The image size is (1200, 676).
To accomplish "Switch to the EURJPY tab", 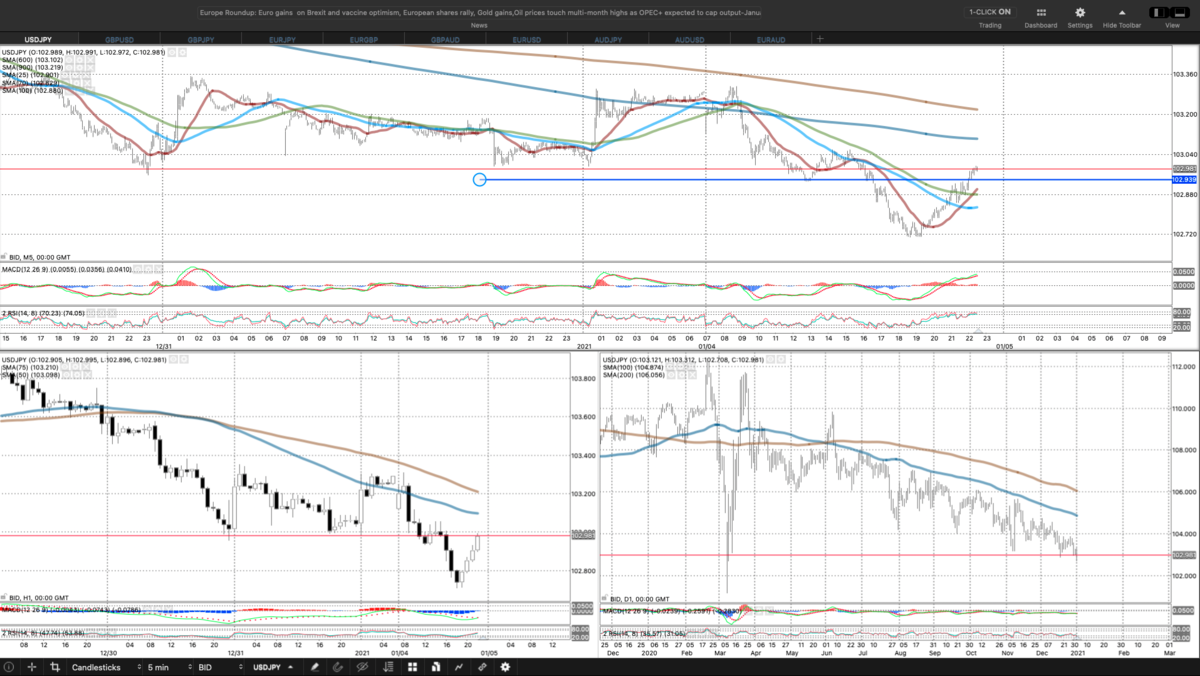I will click(283, 38).
